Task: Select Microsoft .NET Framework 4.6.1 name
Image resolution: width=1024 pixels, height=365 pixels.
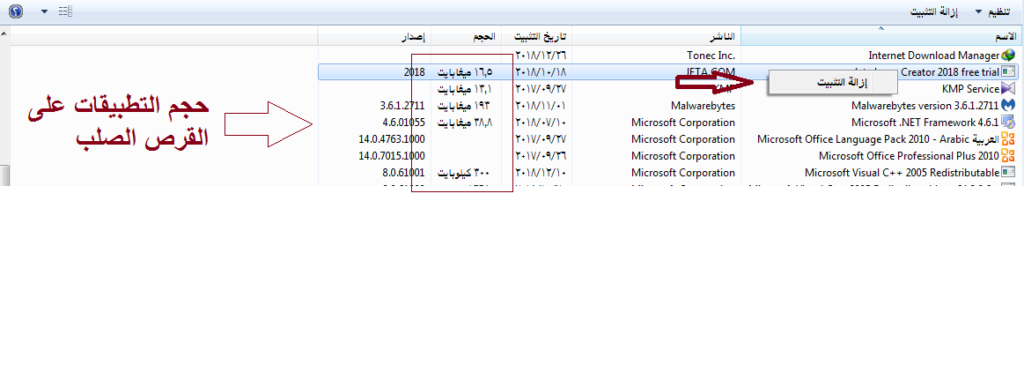Action: coord(925,122)
